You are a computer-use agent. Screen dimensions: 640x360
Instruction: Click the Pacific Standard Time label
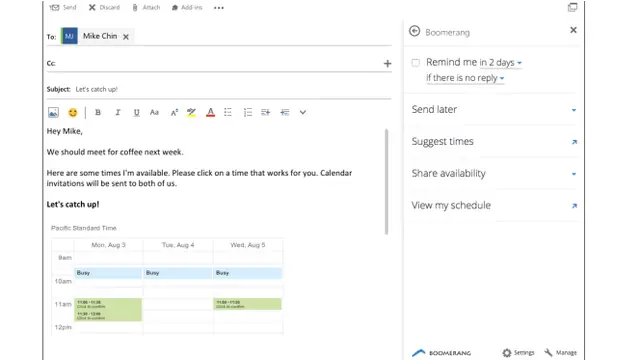(84, 228)
